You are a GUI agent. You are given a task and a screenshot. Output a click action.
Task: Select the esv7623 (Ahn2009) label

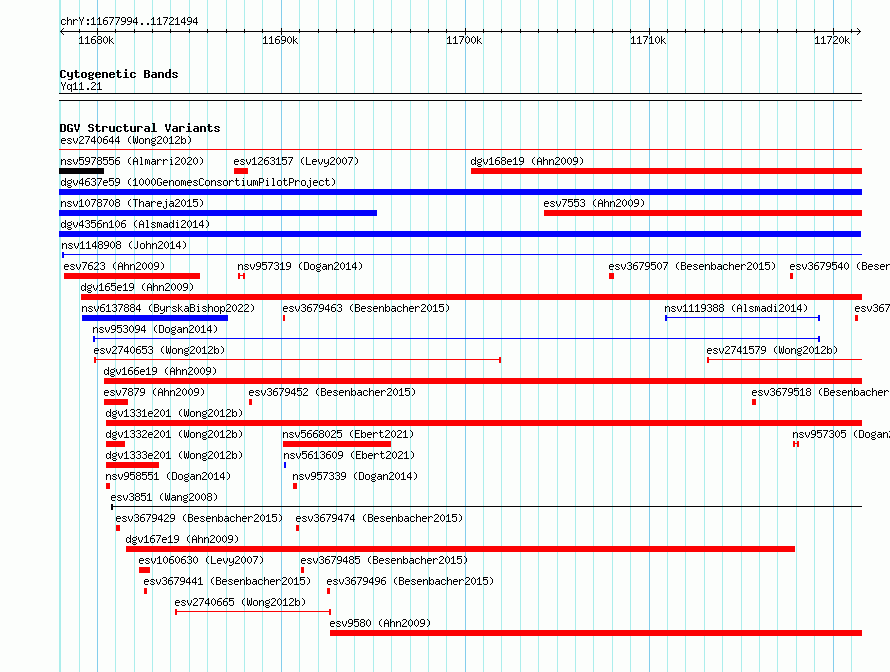point(114,266)
